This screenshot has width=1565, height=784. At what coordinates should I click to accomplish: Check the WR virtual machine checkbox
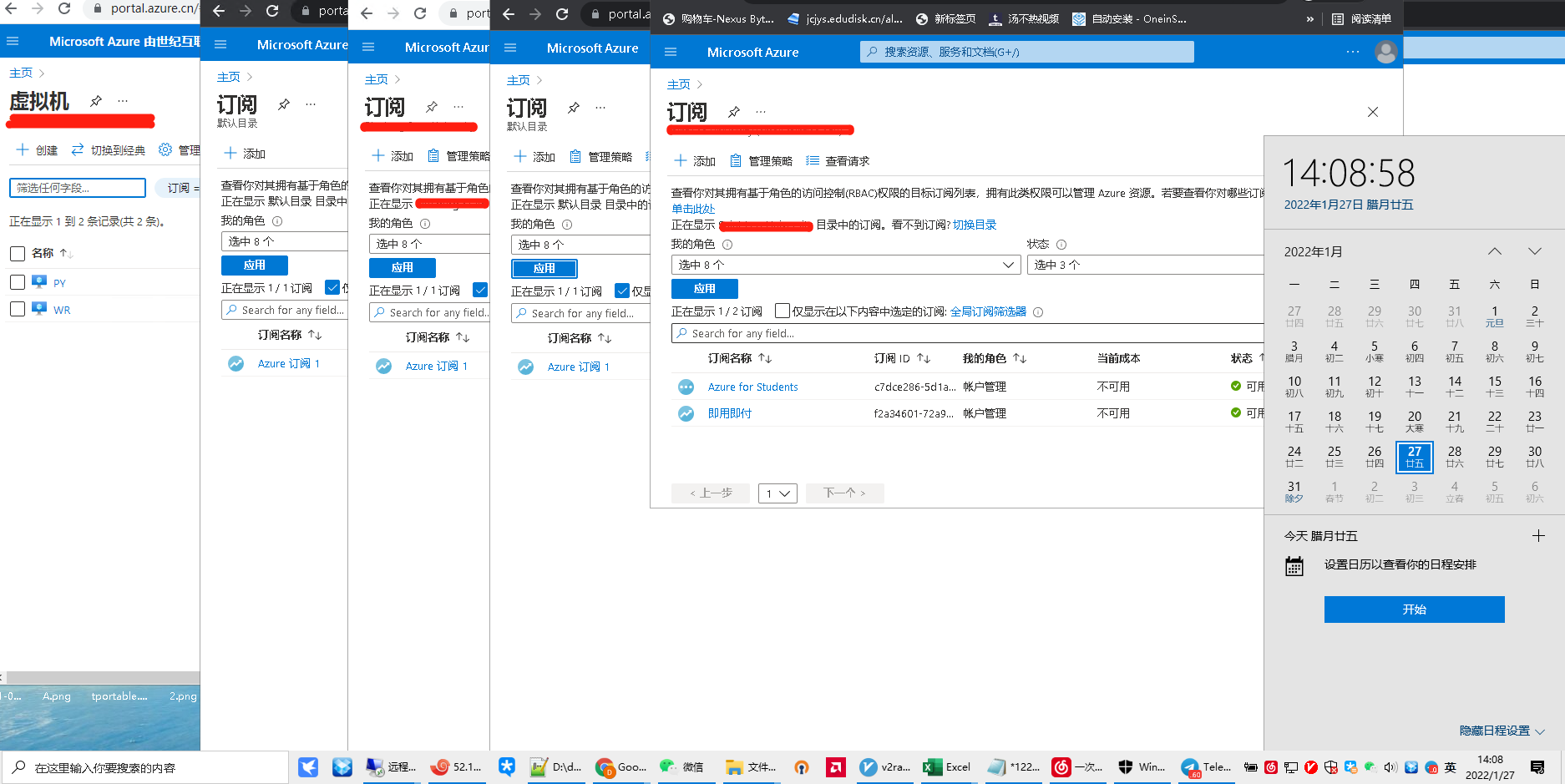tap(17, 309)
